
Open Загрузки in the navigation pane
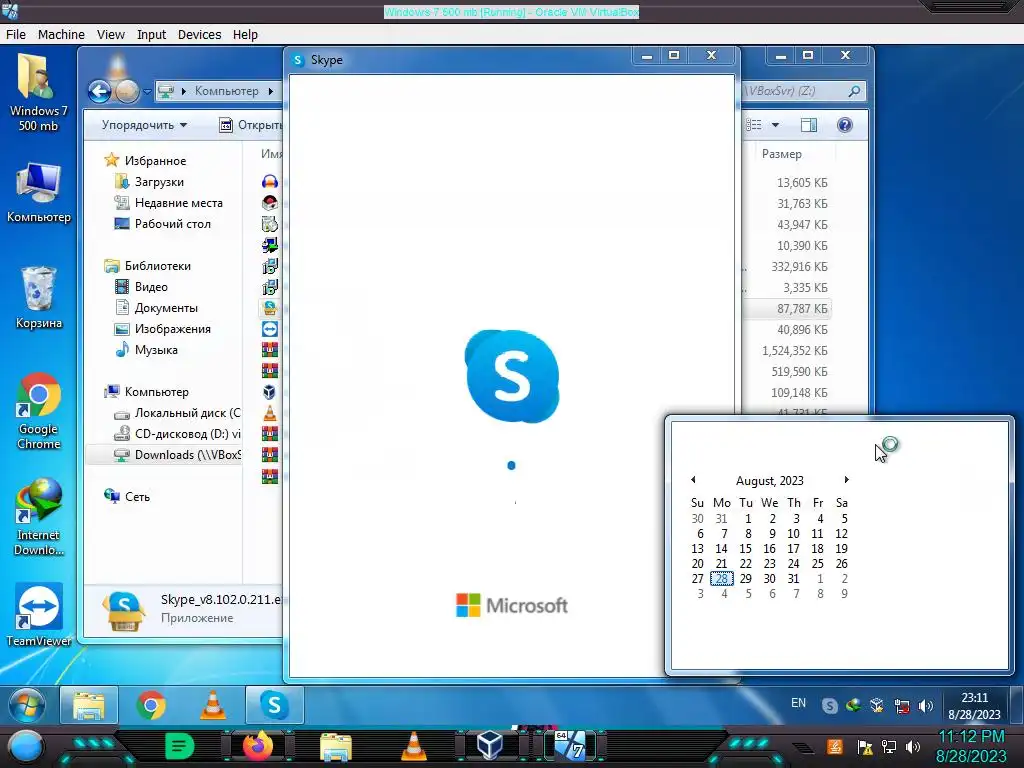(x=159, y=182)
